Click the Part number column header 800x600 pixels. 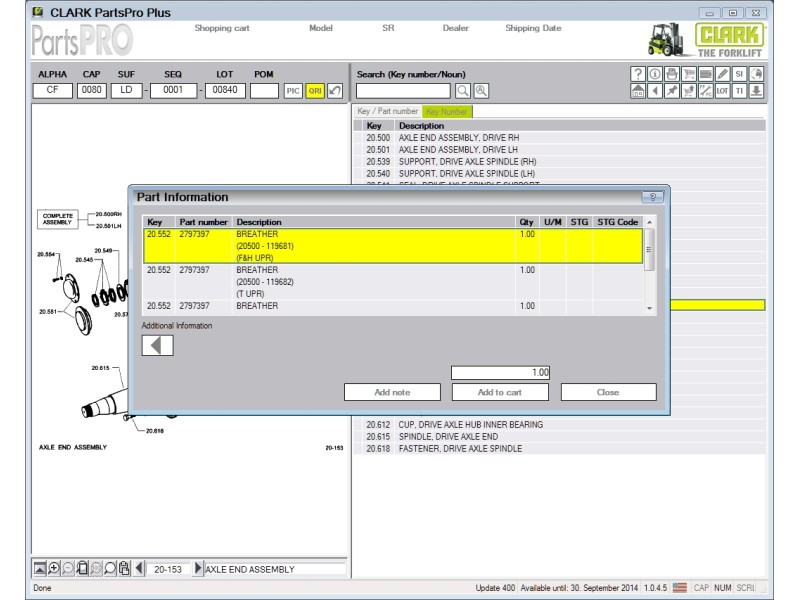click(203, 222)
